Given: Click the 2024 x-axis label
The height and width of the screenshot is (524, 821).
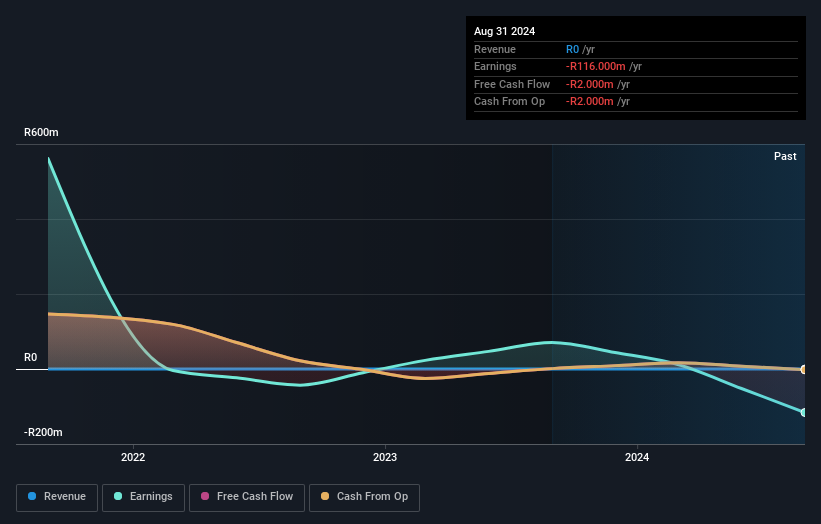Looking at the screenshot, I should coord(637,457).
